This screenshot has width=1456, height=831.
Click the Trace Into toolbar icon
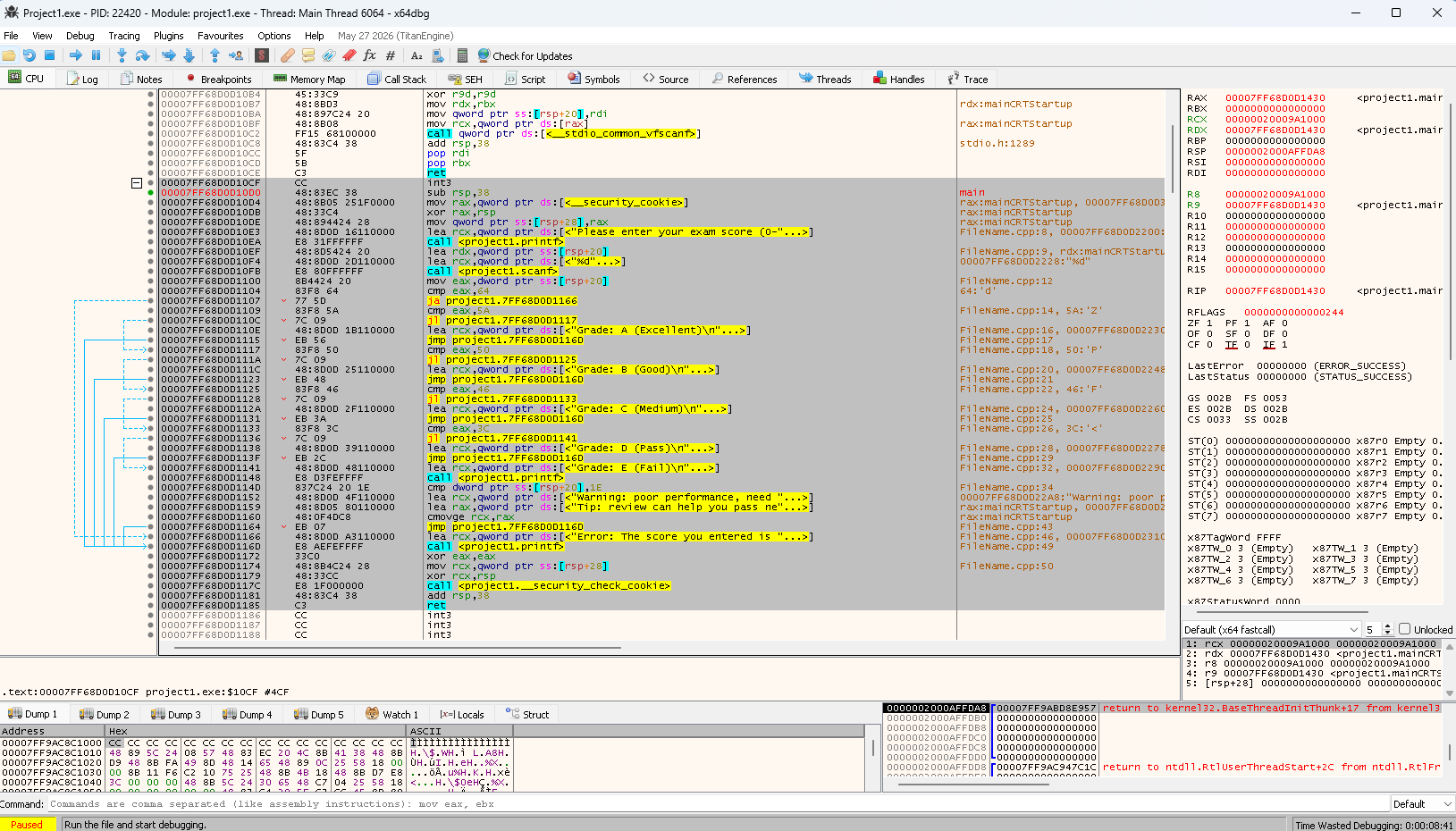pyautogui.click(x=168, y=55)
